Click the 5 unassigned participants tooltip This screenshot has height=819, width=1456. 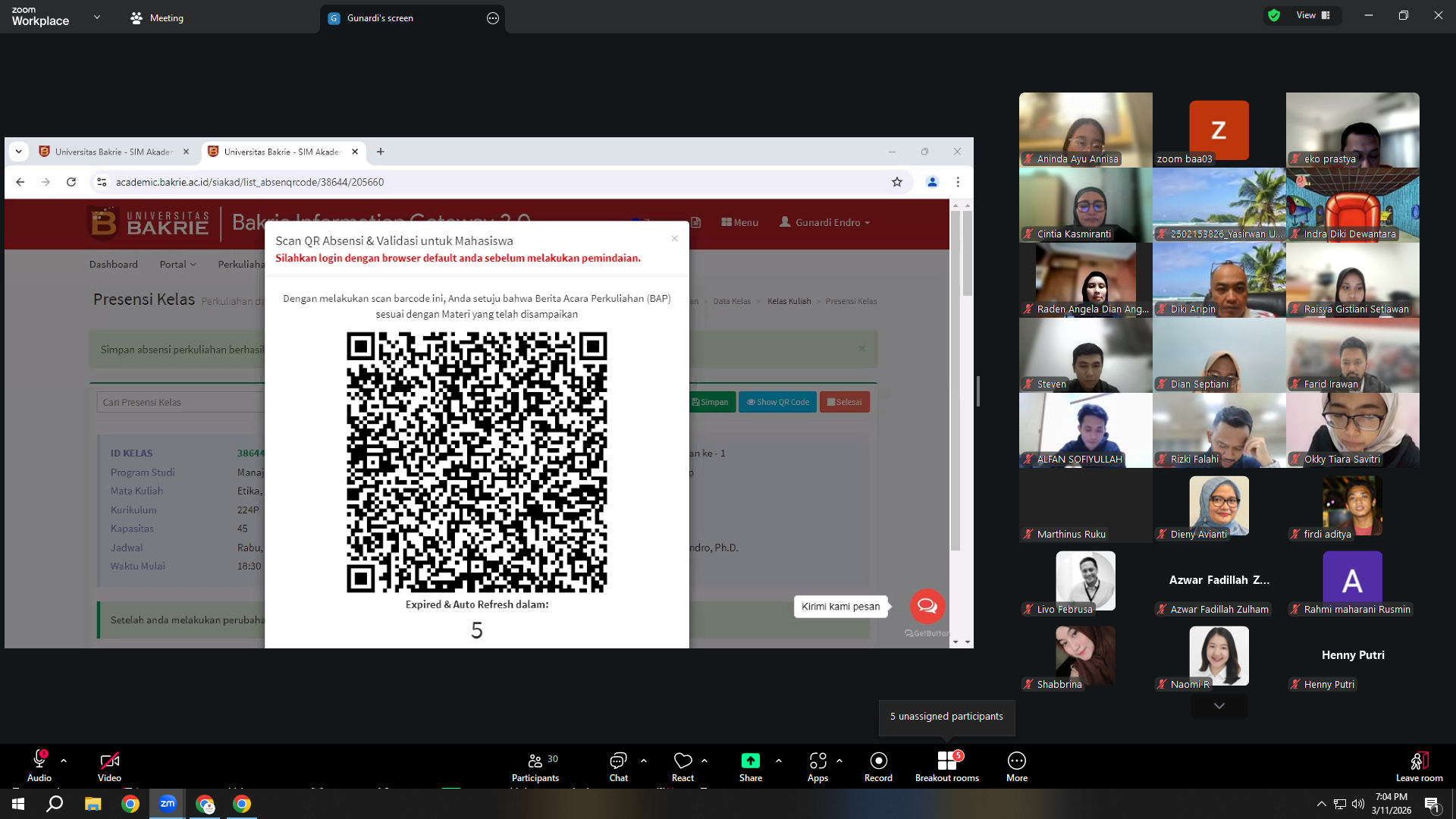pos(946,717)
